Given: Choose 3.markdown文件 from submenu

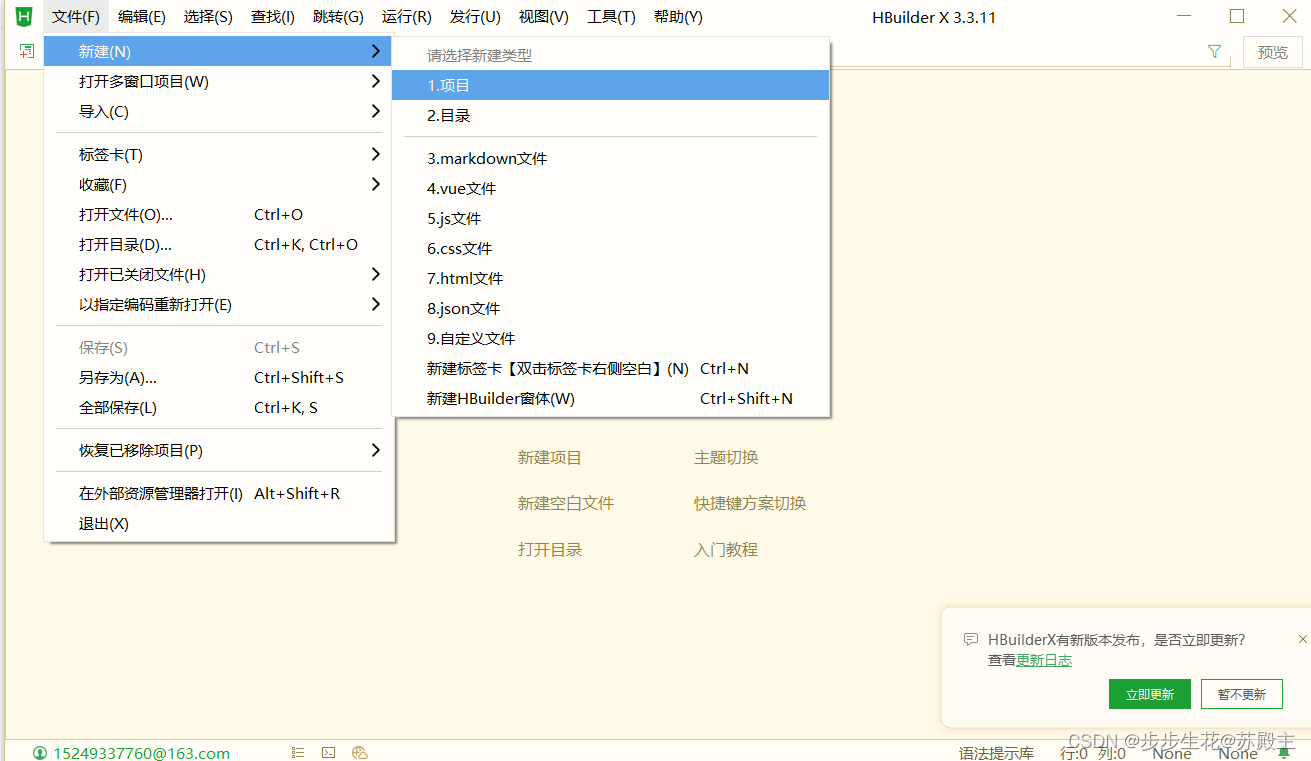Looking at the screenshot, I should [610, 158].
